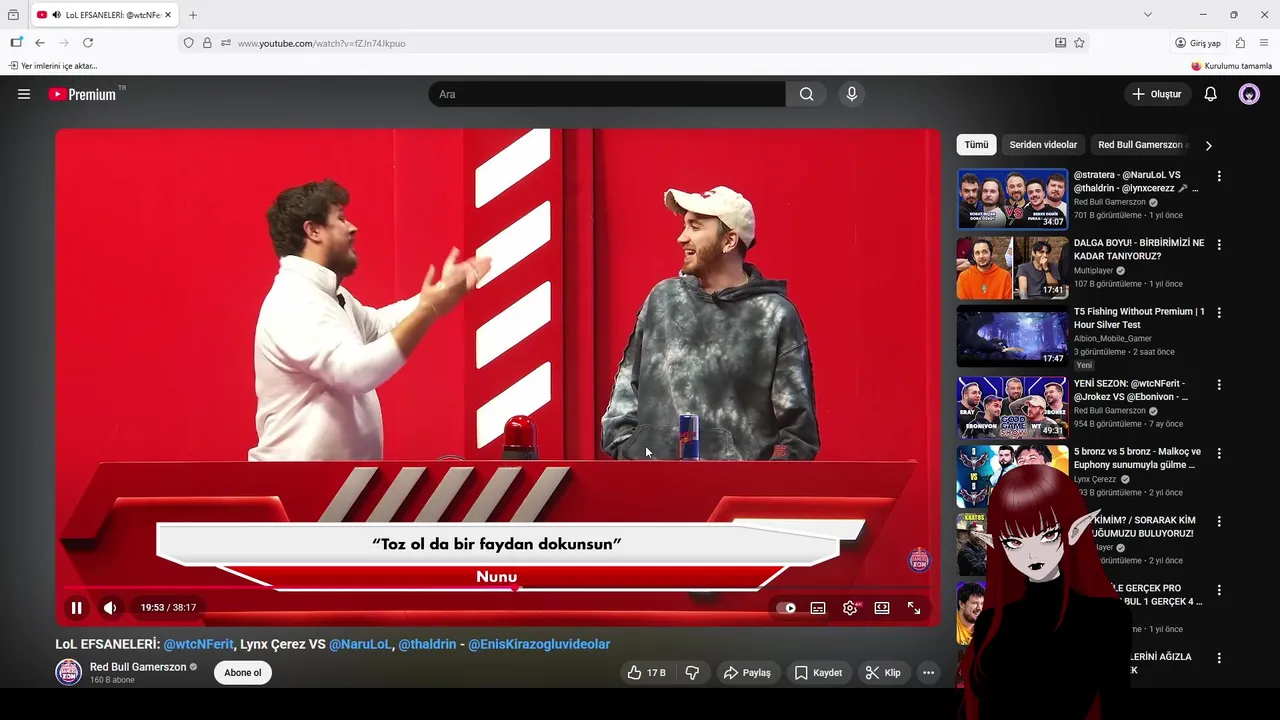Reload the page in the browser

(x=88, y=43)
